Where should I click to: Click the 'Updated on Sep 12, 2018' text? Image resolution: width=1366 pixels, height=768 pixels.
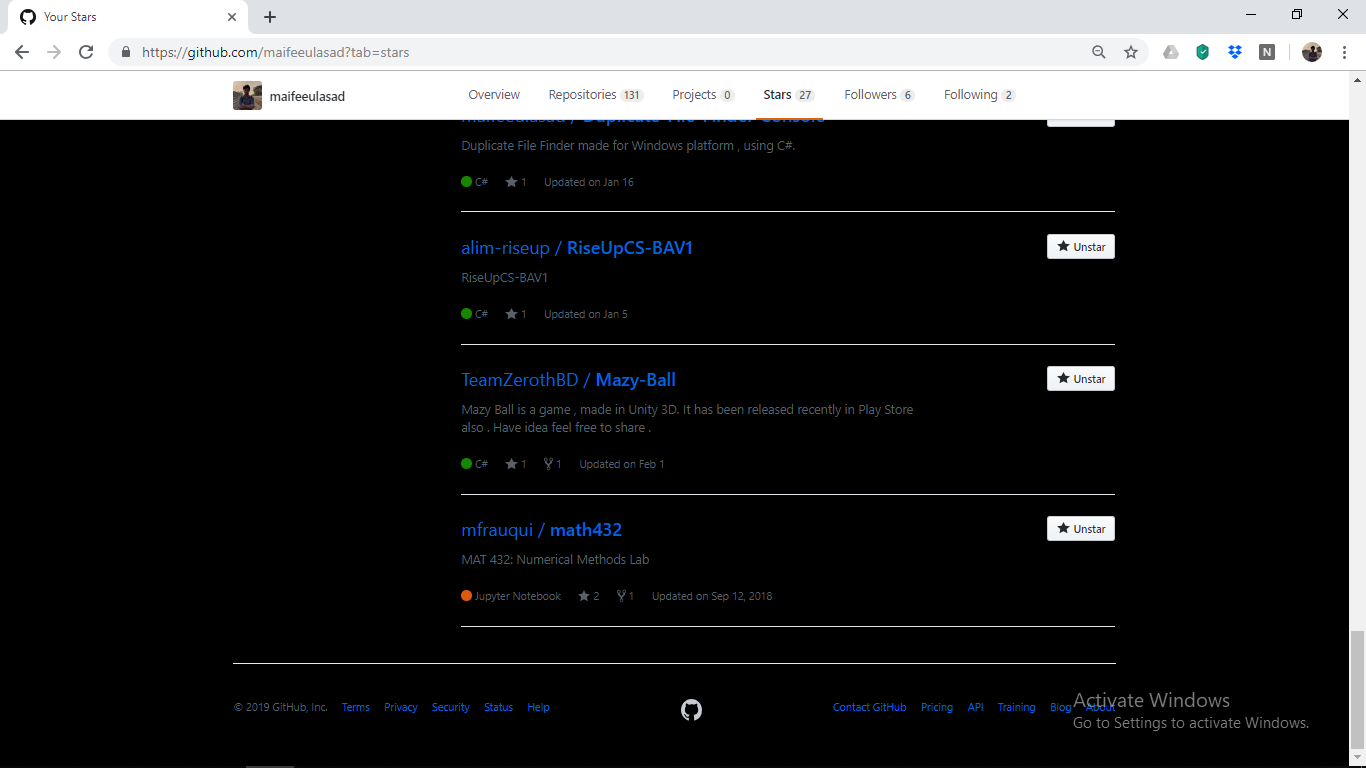coord(712,596)
